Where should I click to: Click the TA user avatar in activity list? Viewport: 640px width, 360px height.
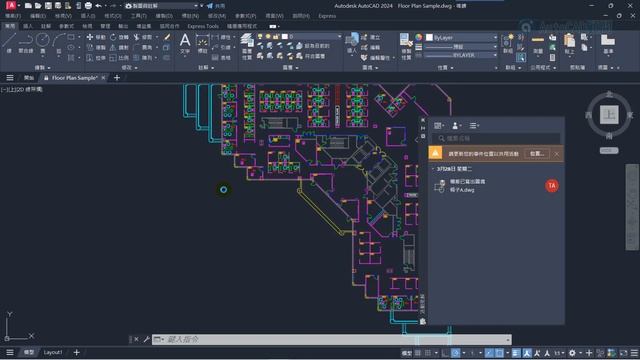pos(552,186)
